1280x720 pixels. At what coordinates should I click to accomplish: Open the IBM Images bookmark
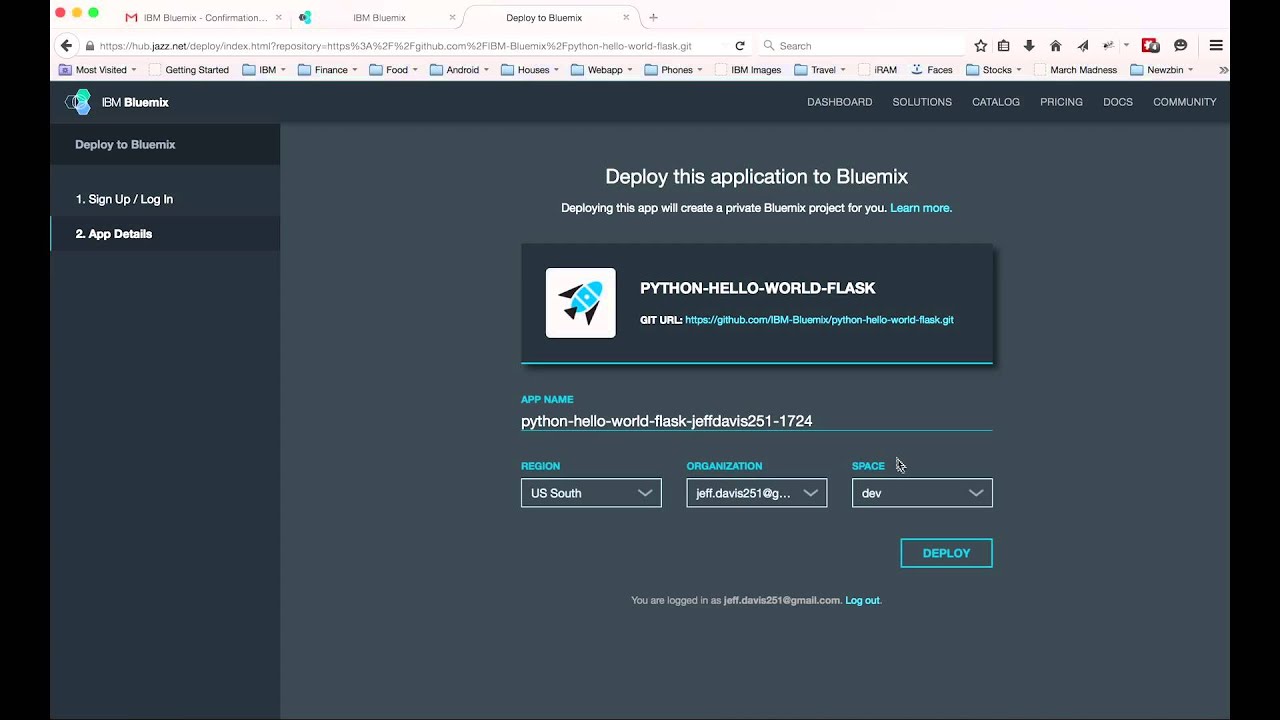click(747, 70)
